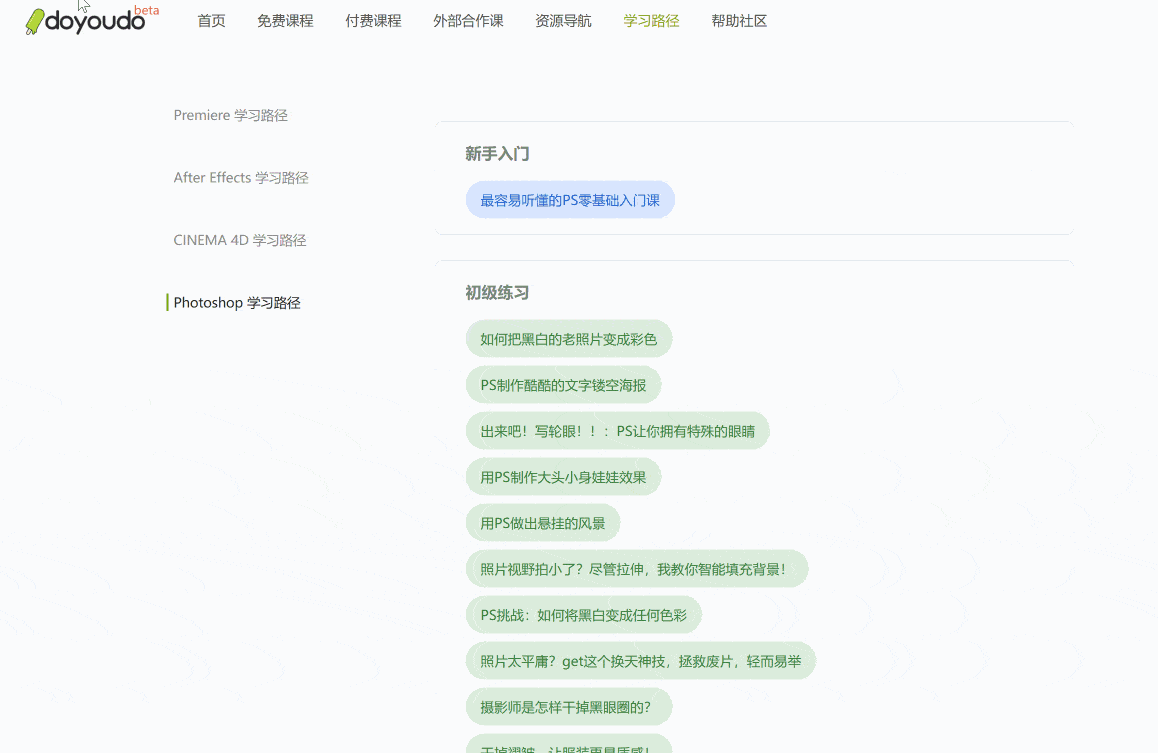This screenshot has height=753, width=1158.
Task: Open the colorizing black-and-white photos course
Action: tap(568, 338)
